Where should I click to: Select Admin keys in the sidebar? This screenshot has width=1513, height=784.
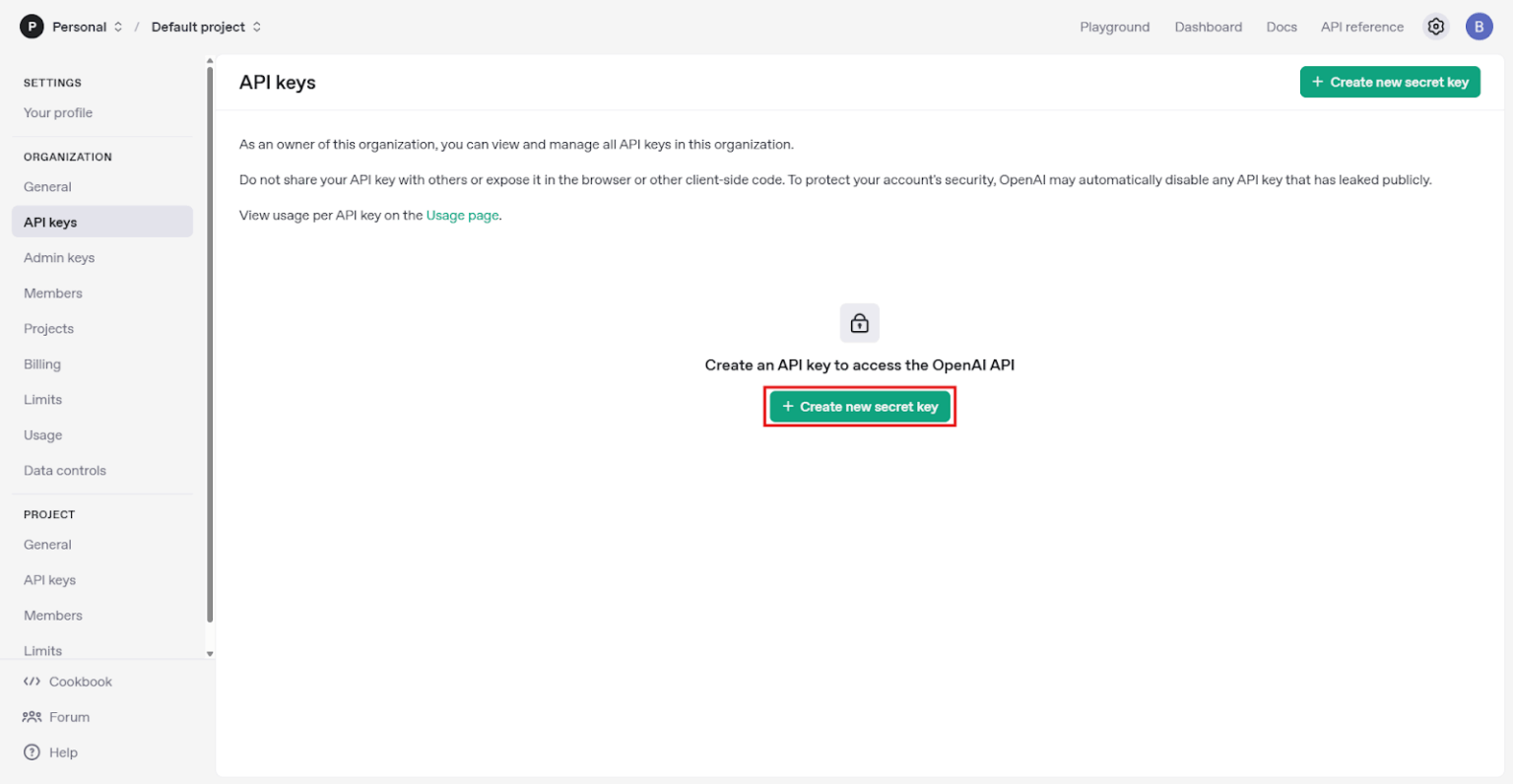coord(59,257)
